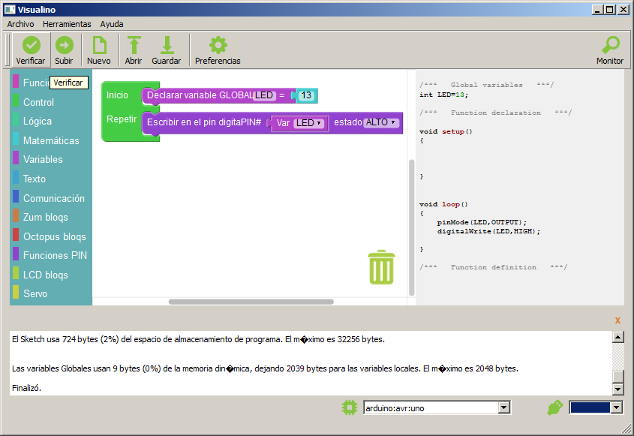This screenshot has height=436, width=634.
Task: Select the Declarar variable GLOBAL block
Action: (199, 95)
